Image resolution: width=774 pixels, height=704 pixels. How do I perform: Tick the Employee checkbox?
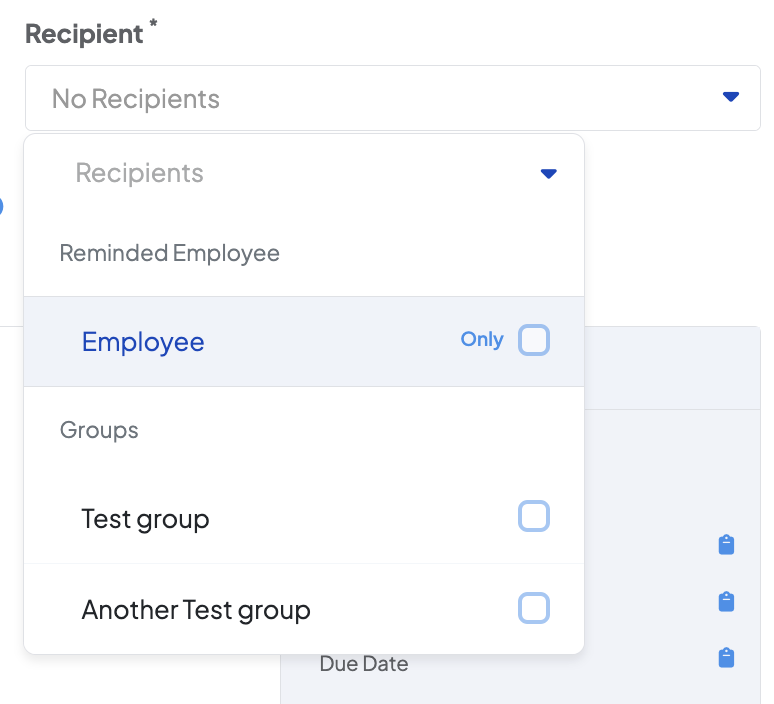click(x=534, y=341)
